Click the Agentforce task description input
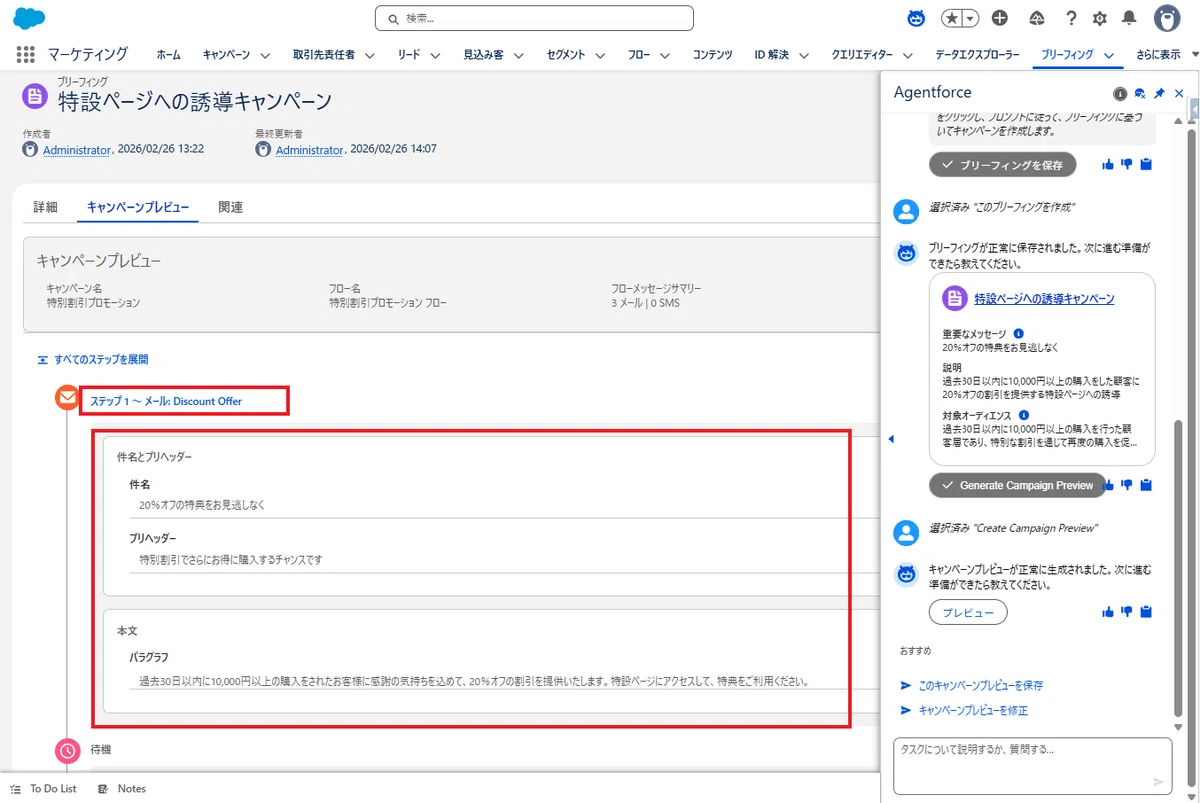1200x803 pixels. coord(1032,767)
